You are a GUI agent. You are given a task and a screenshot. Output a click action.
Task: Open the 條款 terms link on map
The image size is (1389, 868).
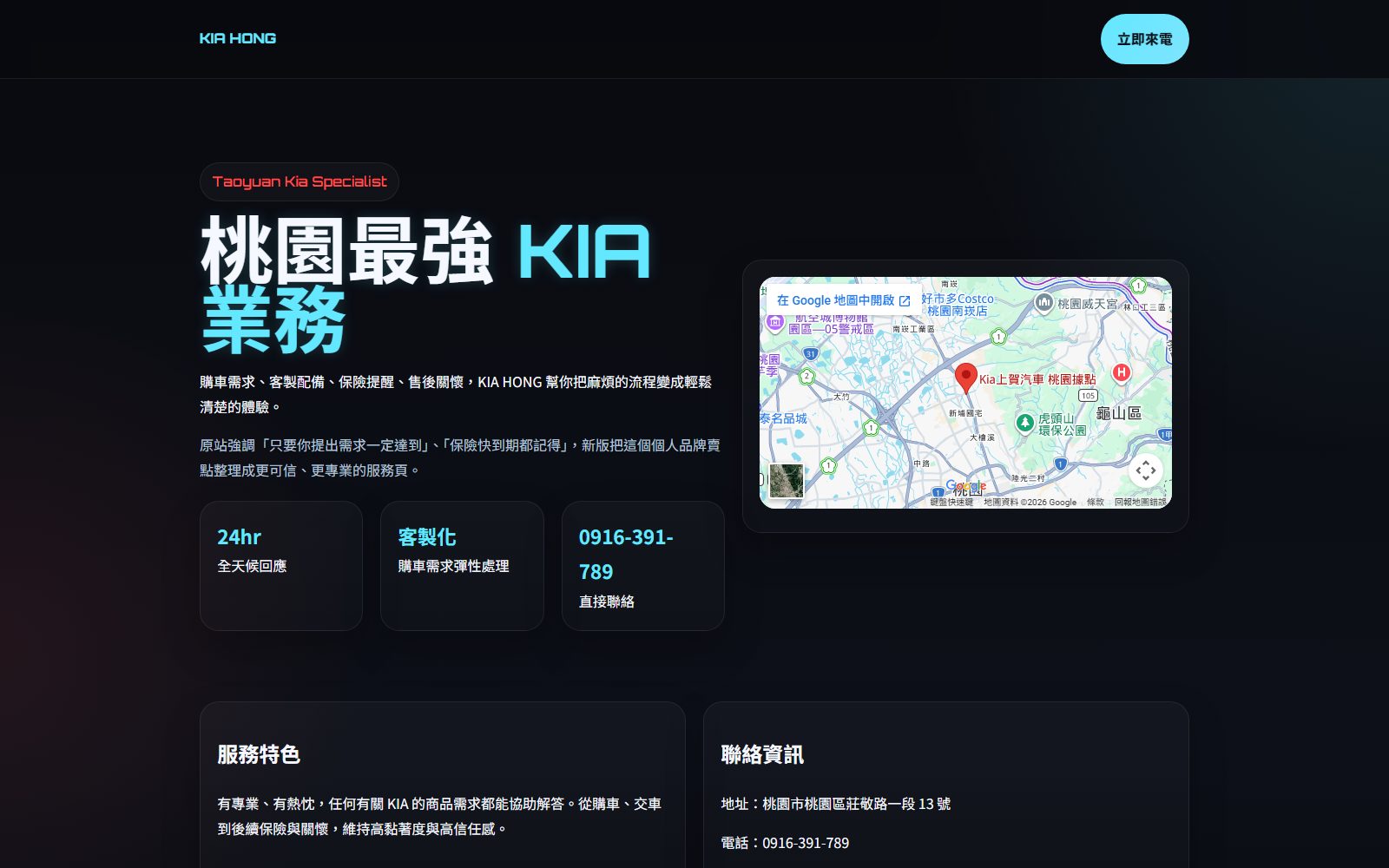1096,502
